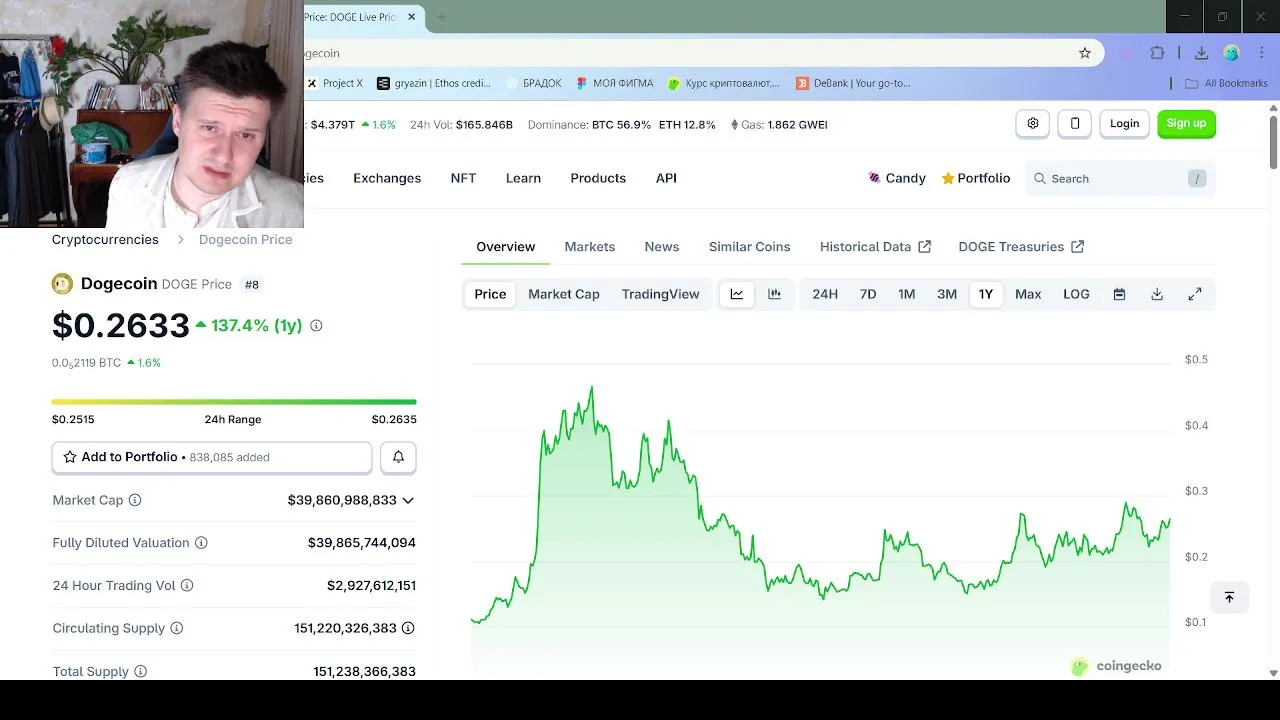Click the Login button
This screenshot has height=720, width=1280.
[1124, 123]
